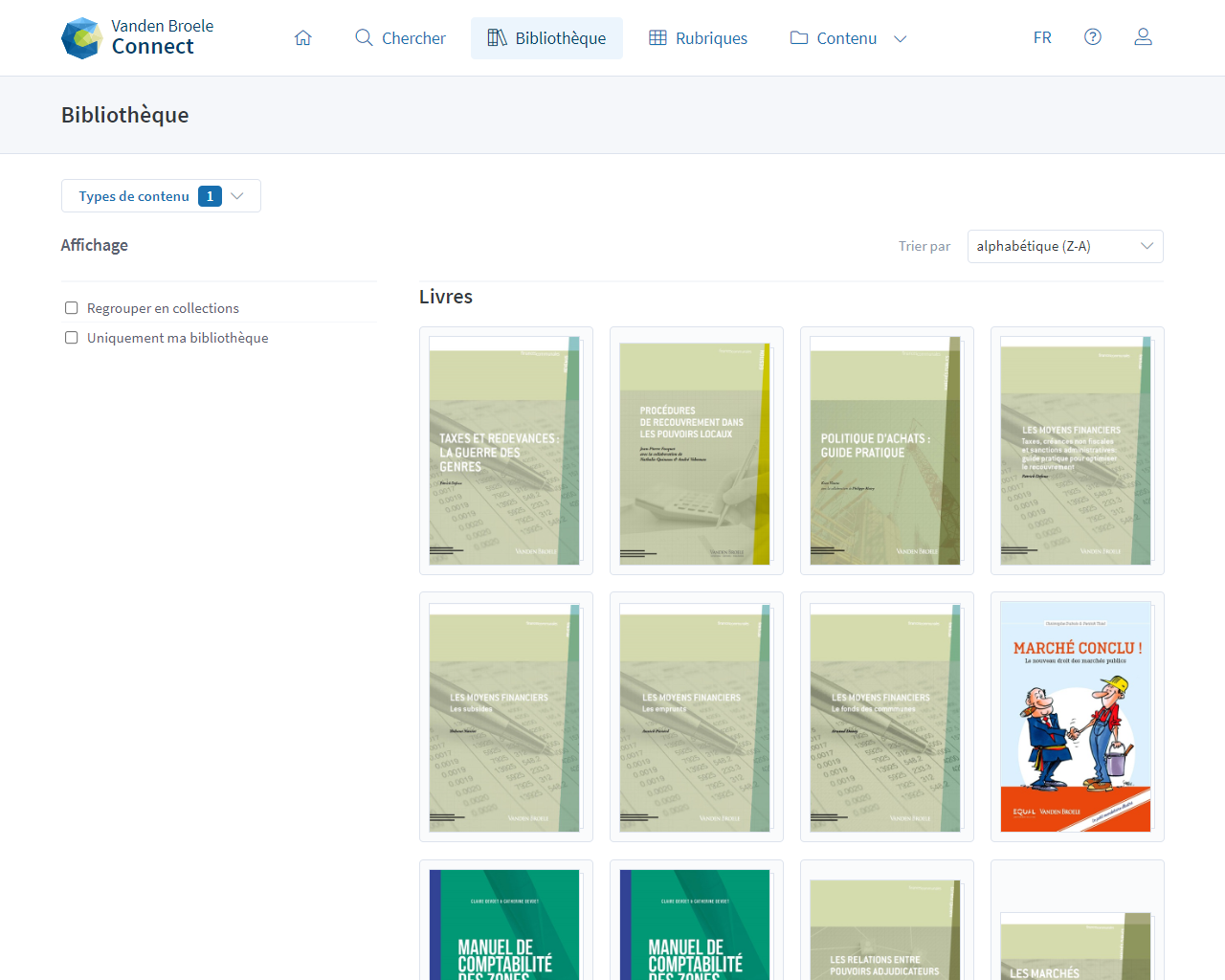Click the home icon in navigation bar
This screenshot has width=1225, height=980.
tap(303, 38)
